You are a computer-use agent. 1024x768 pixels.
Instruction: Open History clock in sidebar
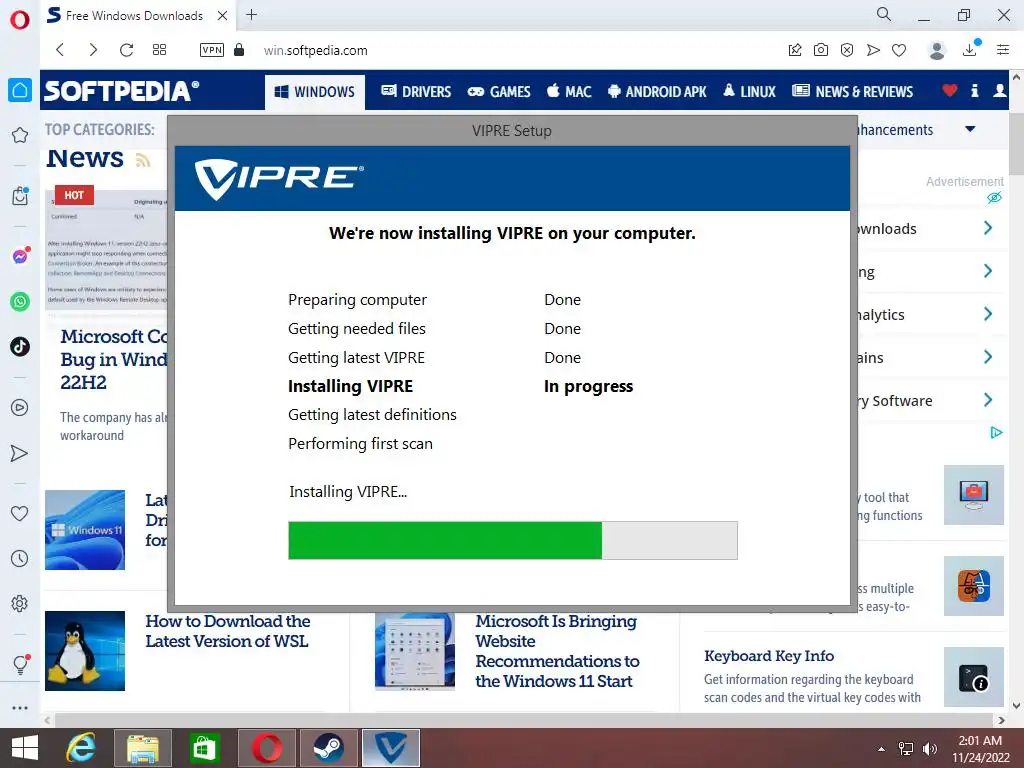[20, 558]
